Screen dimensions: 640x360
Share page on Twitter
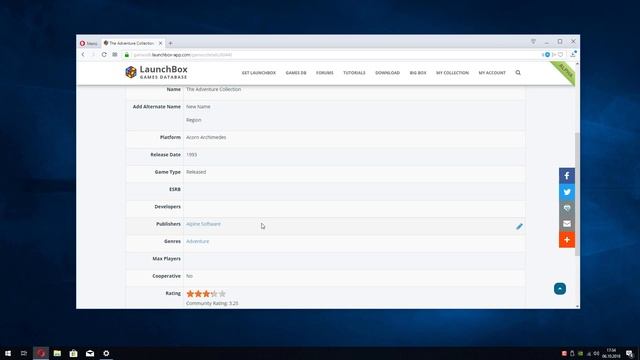click(567, 192)
